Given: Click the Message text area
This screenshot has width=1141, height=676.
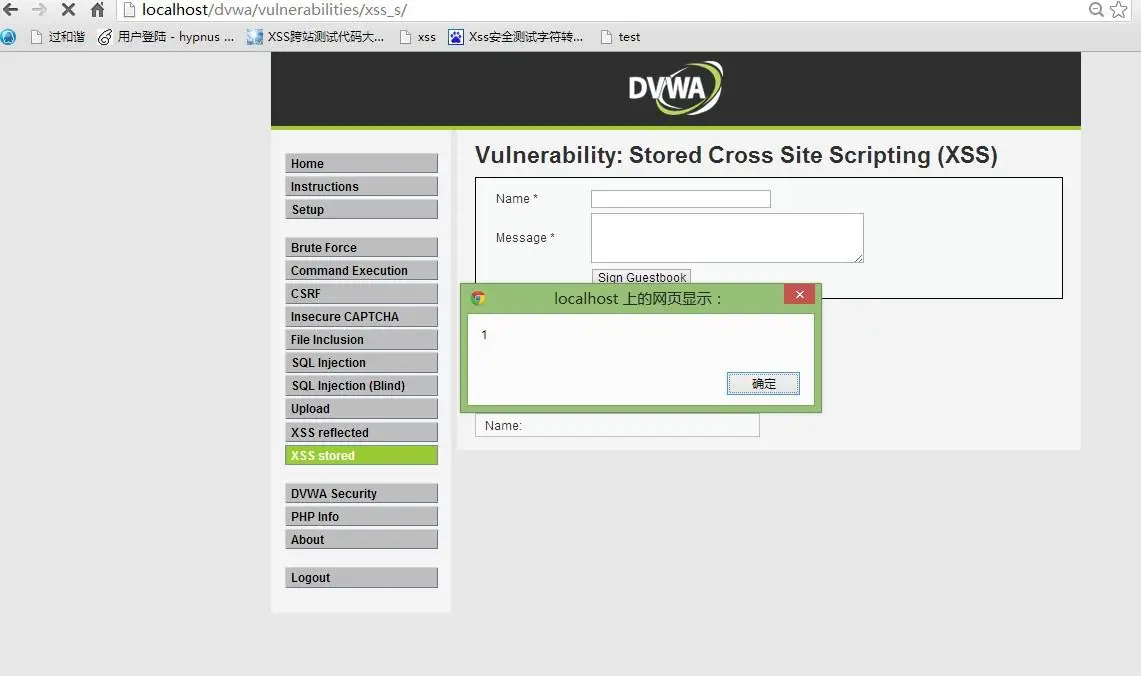Looking at the screenshot, I should (727, 238).
